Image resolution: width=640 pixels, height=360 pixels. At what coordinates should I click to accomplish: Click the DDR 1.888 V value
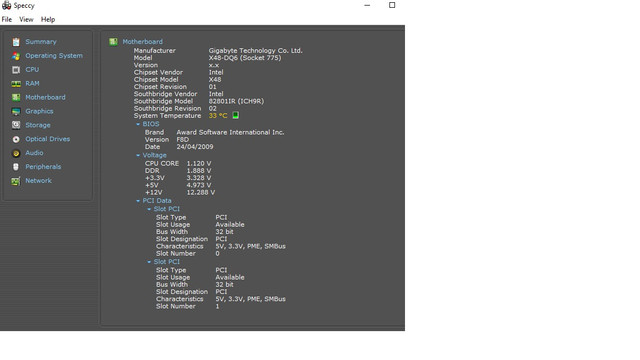click(x=199, y=171)
